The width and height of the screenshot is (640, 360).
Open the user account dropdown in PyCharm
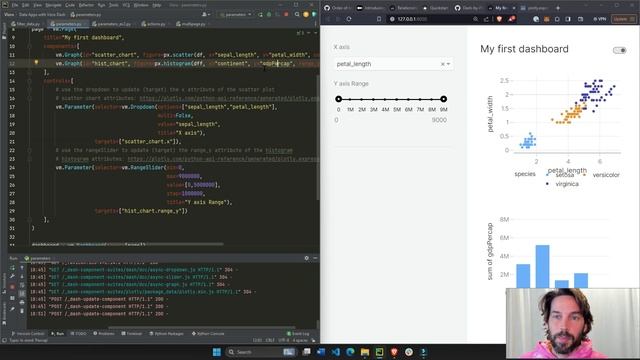tap(205, 15)
